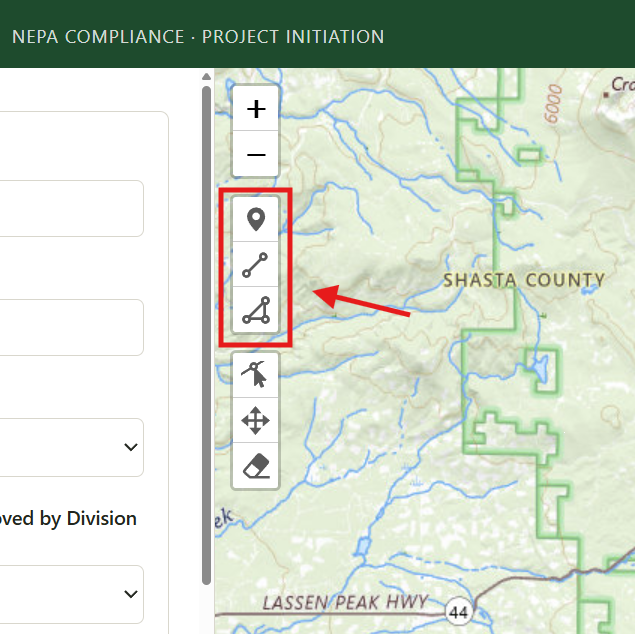Screen dimensions: 635x634
Task: Click the LASSEN PEAK HWY label
Action: [x=345, y=602]
